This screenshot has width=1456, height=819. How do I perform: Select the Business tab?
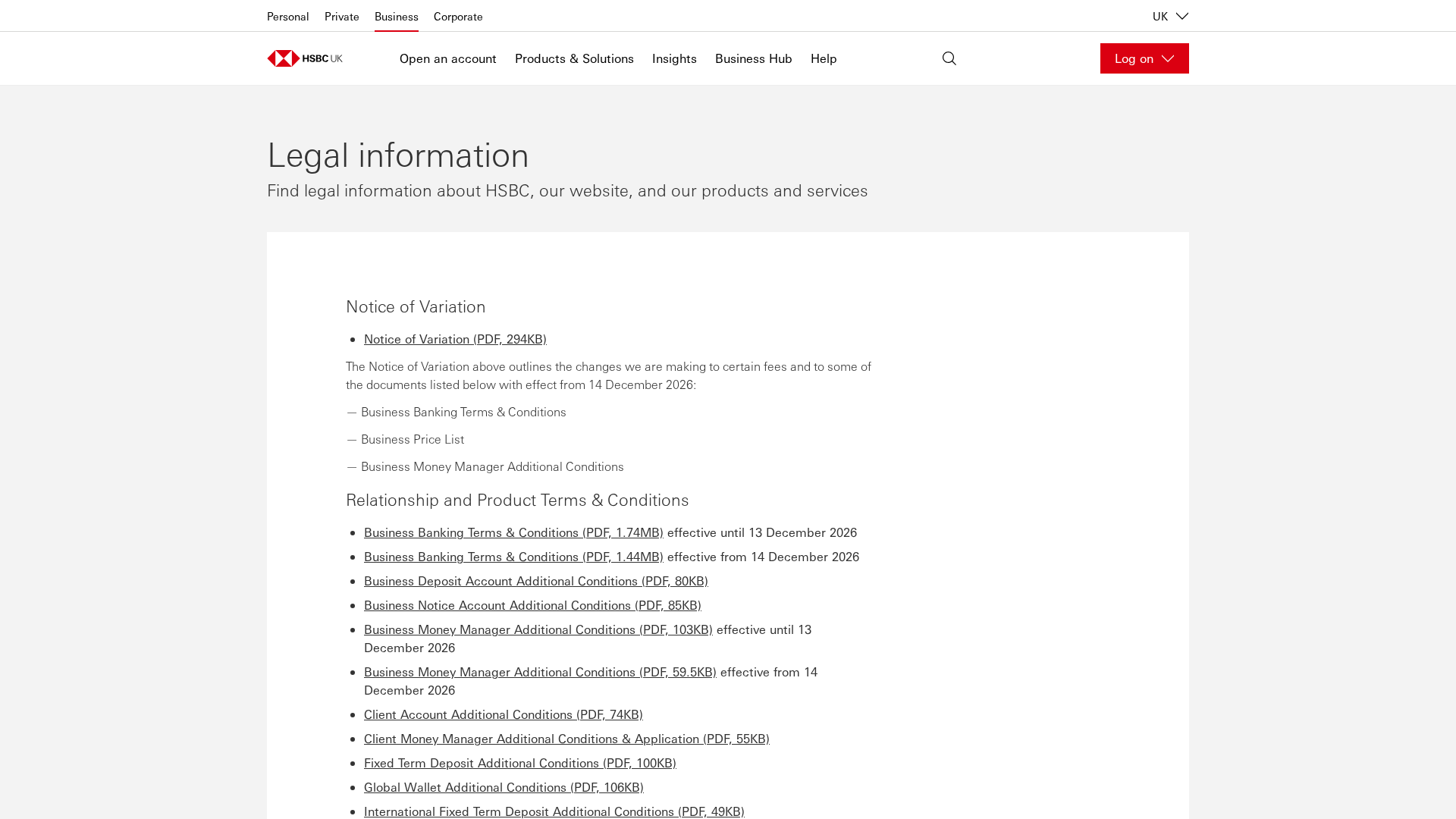[396, 17]
